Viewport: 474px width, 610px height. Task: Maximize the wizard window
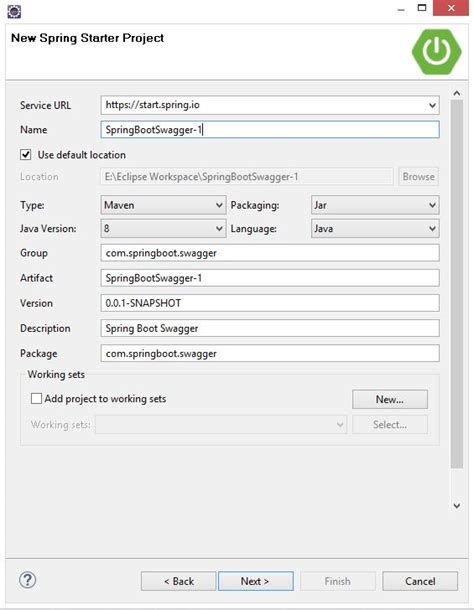click(422, 8)
